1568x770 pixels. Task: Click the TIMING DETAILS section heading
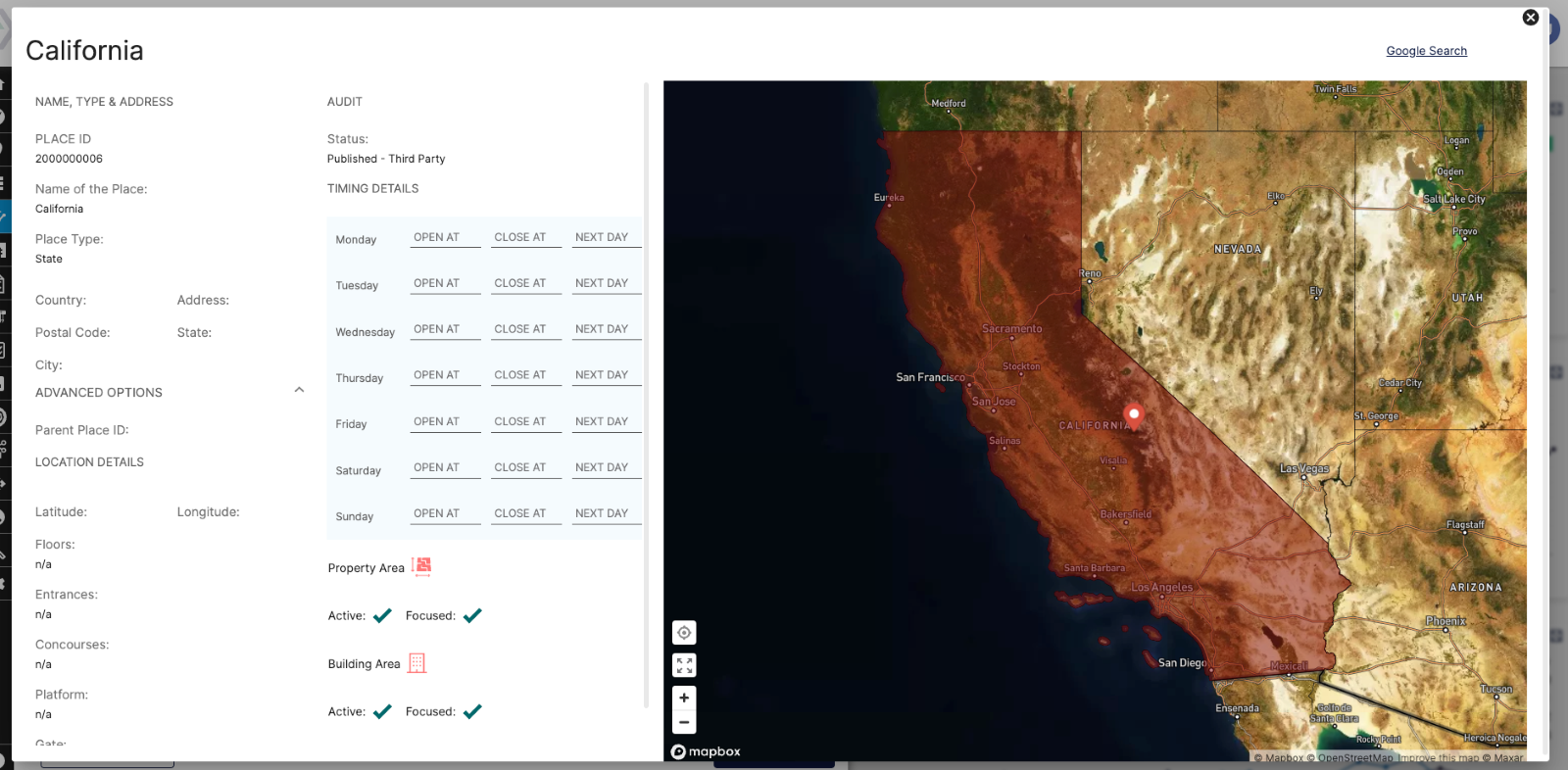click(x=372, y=188)
